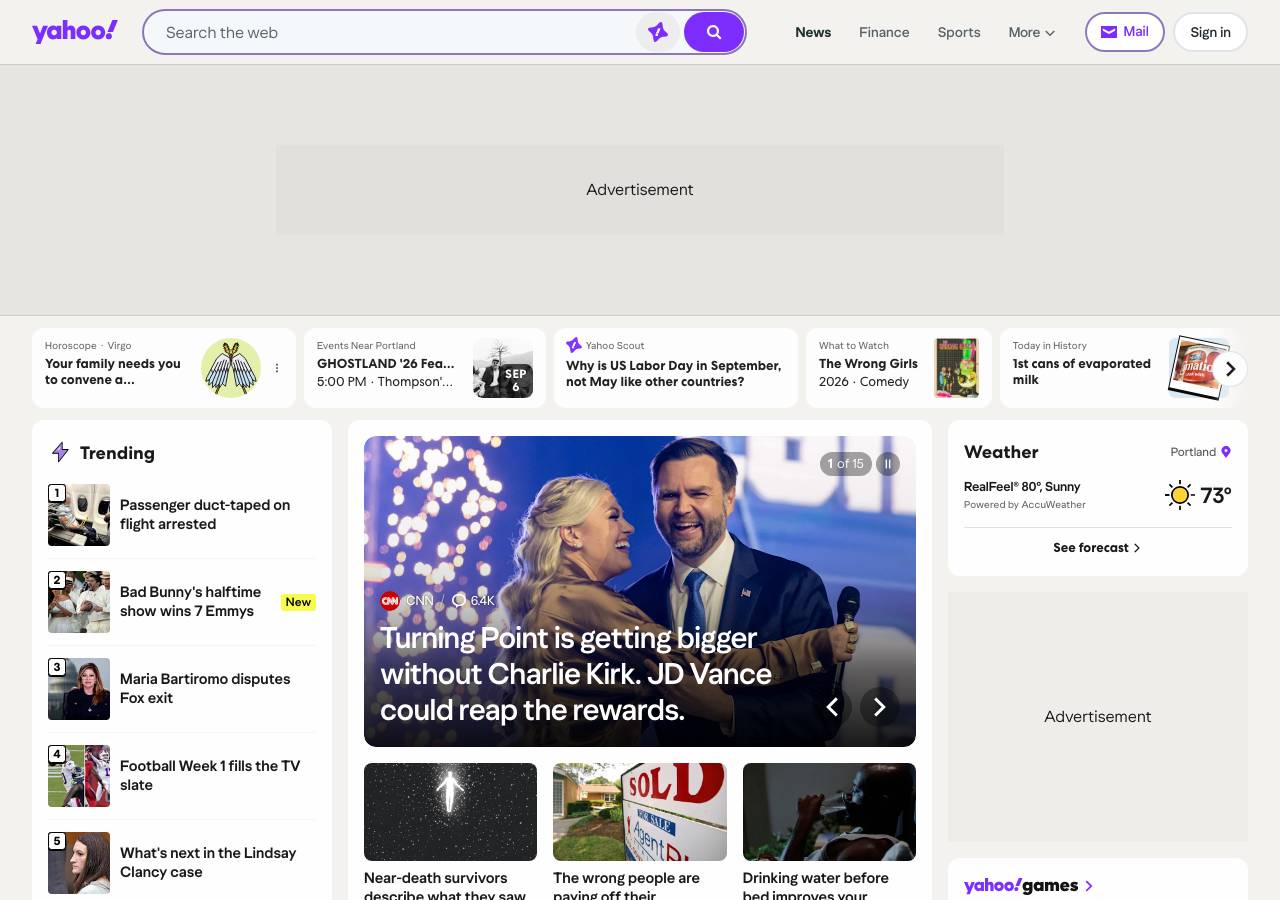This screenshot has height=900, width=1280.
Task: Click the Yahoo logo
Action: (x=75, y=32)
